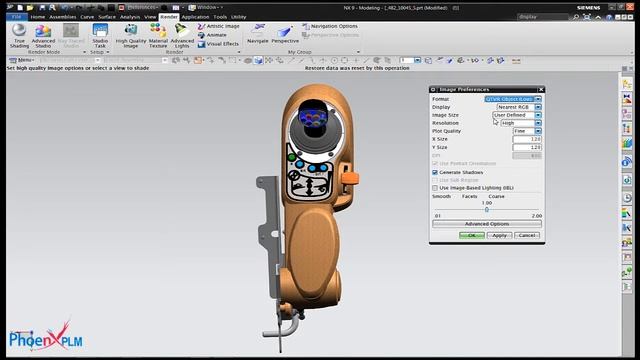
Task: Open the Material Texture tool
Action: (x=158, y=36)
